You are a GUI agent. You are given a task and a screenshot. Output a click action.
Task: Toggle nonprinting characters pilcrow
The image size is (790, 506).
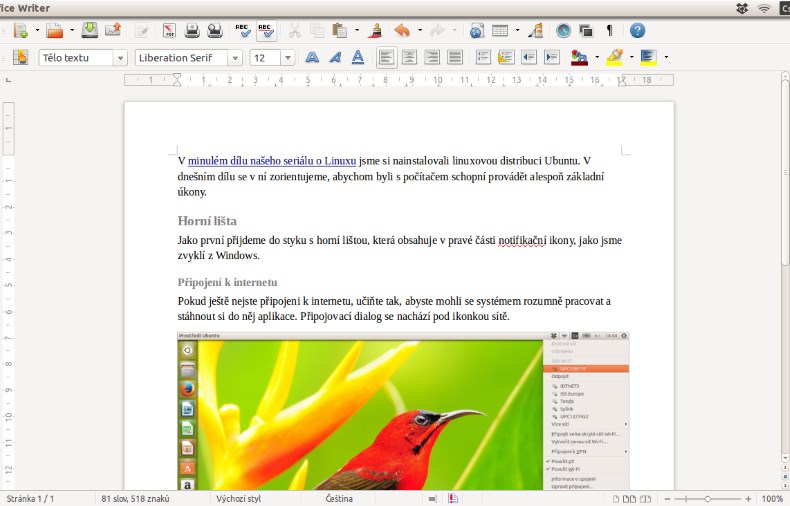pos(610,31)
